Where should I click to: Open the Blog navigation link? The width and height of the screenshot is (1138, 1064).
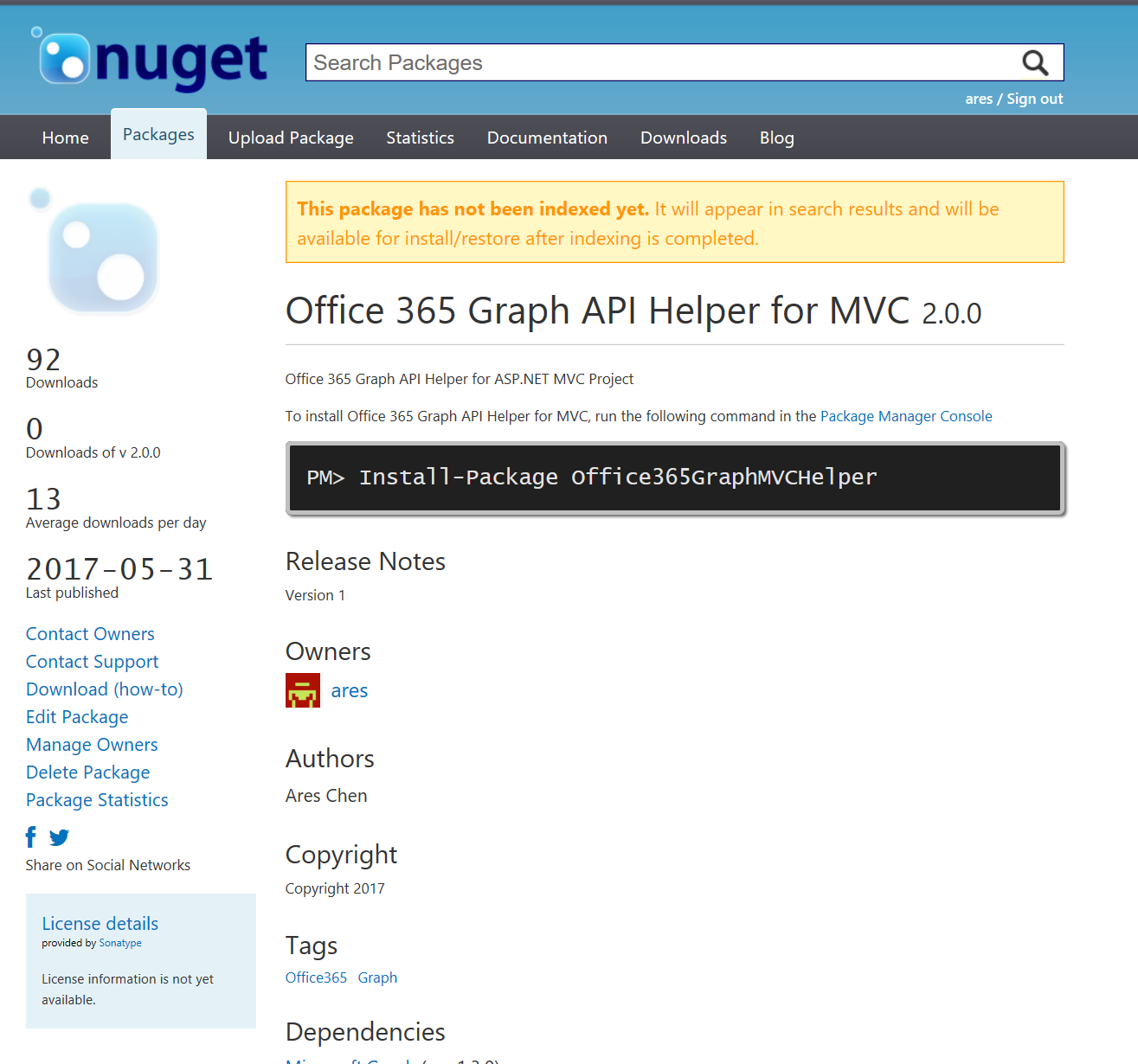[776, 138]
